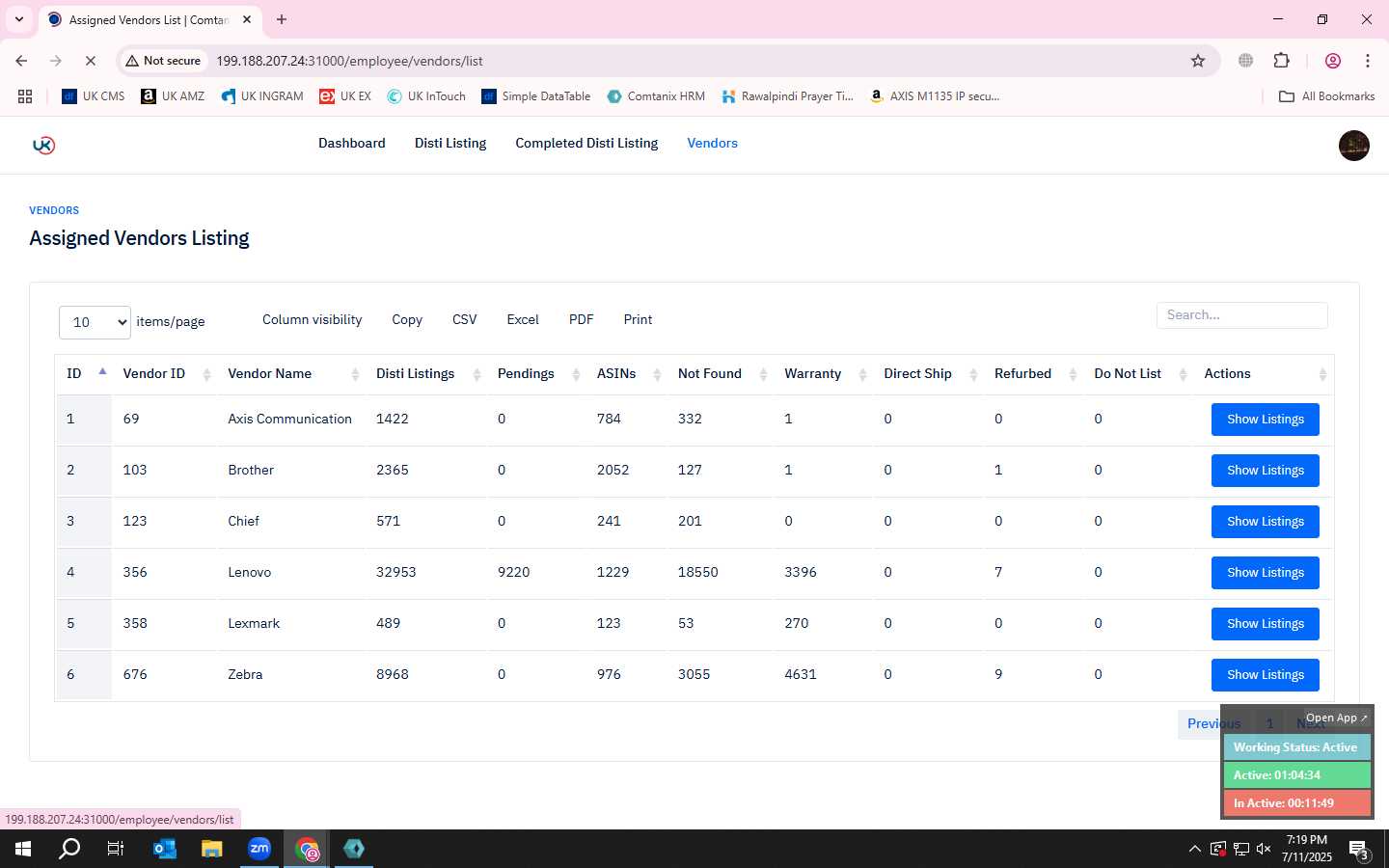The width and height of the screenshot is (1389, 868).
Task: Open the user profile avatar
Action: click(x=1353, y=146)
